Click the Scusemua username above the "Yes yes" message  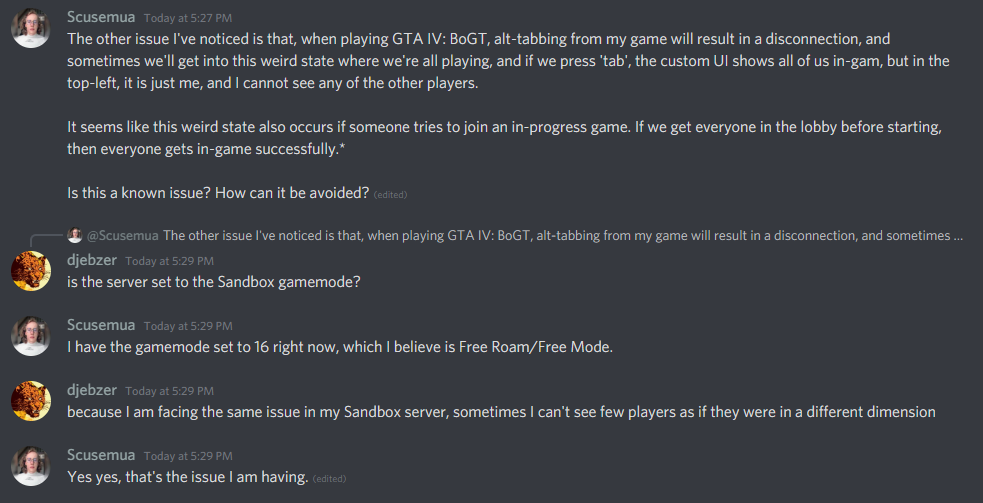[100, 455]
